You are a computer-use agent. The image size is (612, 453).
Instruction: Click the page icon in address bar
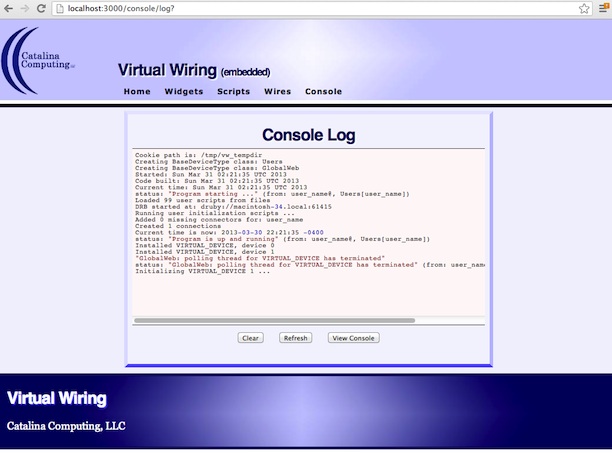(60, 9)
